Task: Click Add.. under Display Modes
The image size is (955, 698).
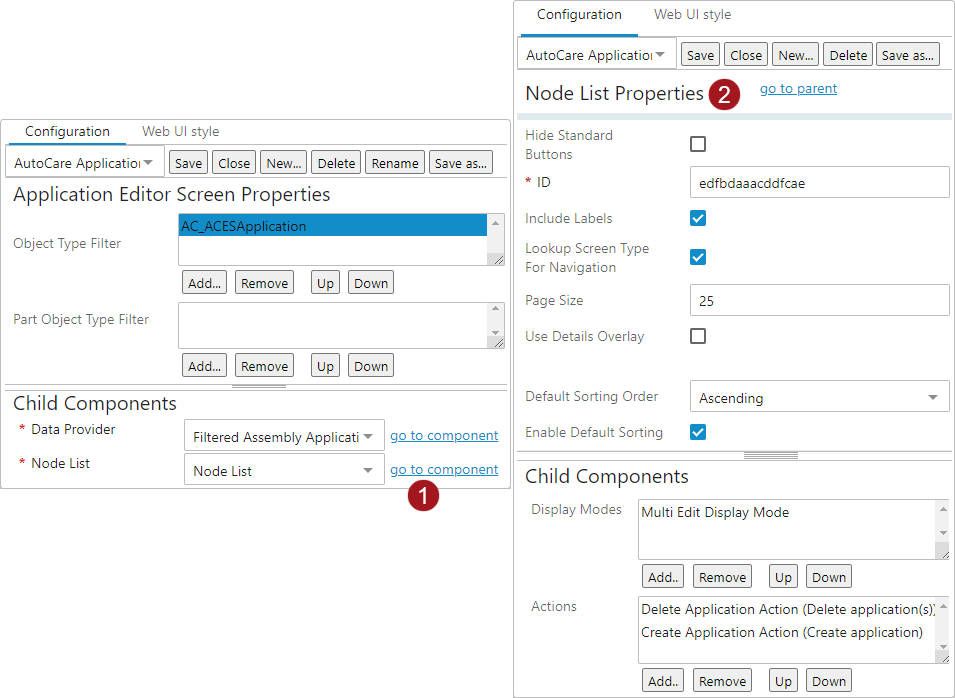Action: point(663,577)
